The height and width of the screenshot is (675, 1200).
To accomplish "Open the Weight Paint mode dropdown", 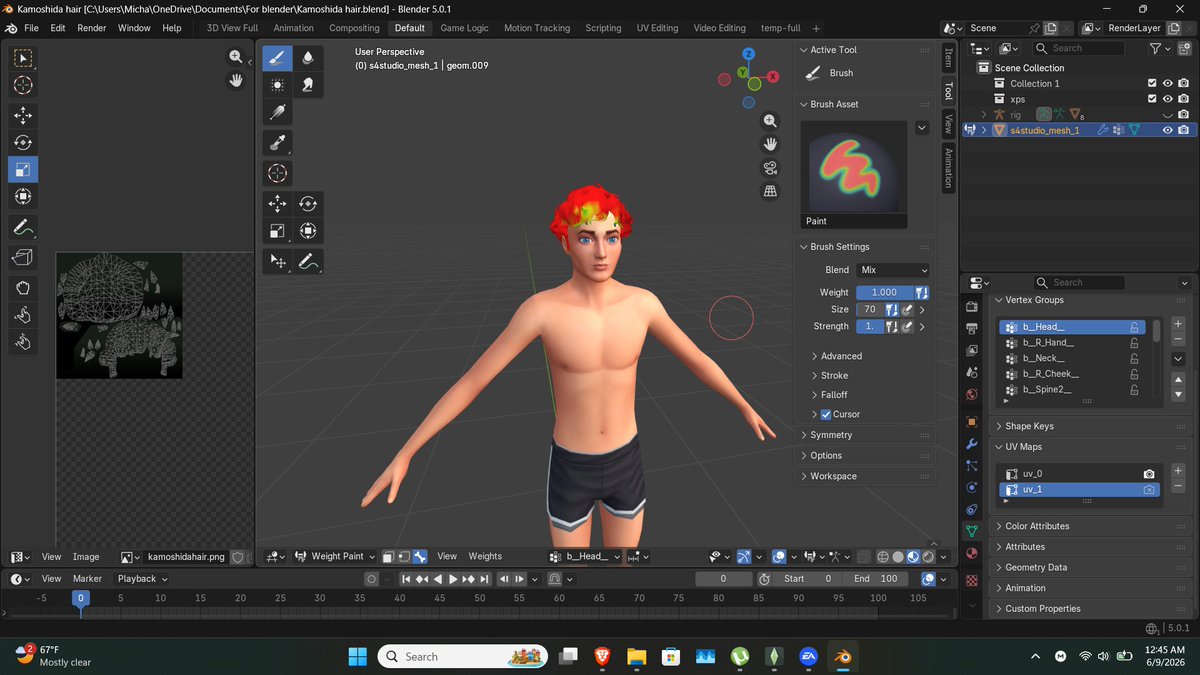I will pyautogui.click(x=335, y=556).
